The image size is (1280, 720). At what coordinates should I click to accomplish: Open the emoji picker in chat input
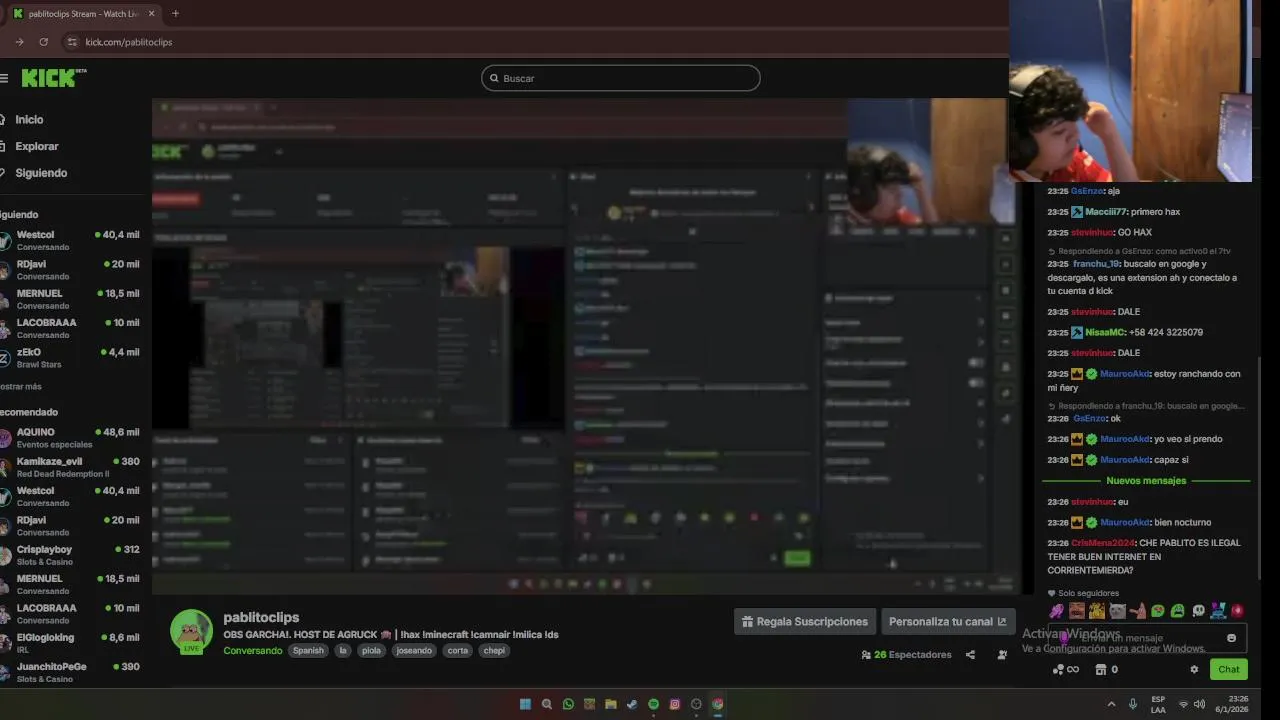(x=1231, y=638)
